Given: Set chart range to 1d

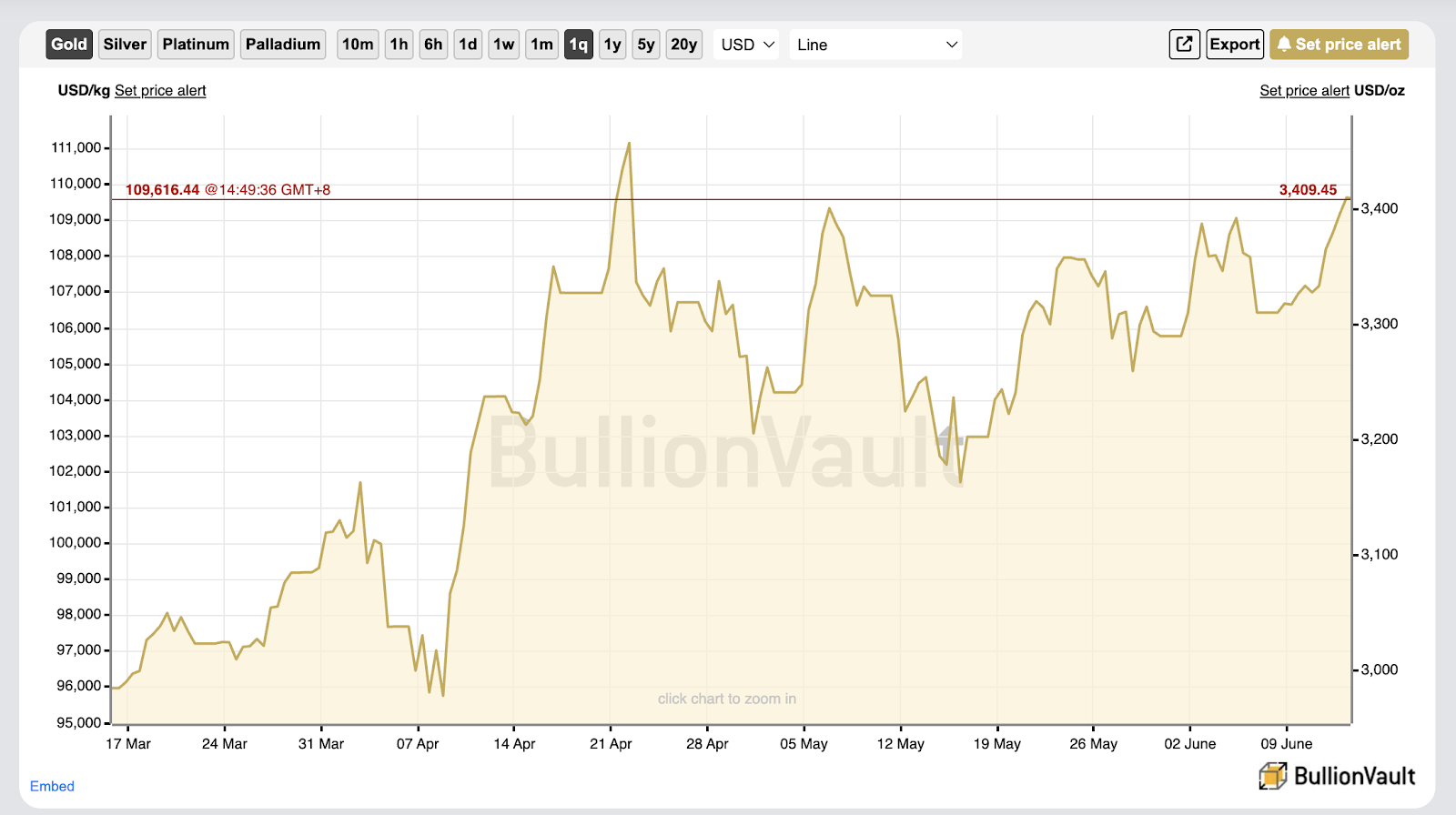Looking at the screenshot, I should (x=468, y=44).
